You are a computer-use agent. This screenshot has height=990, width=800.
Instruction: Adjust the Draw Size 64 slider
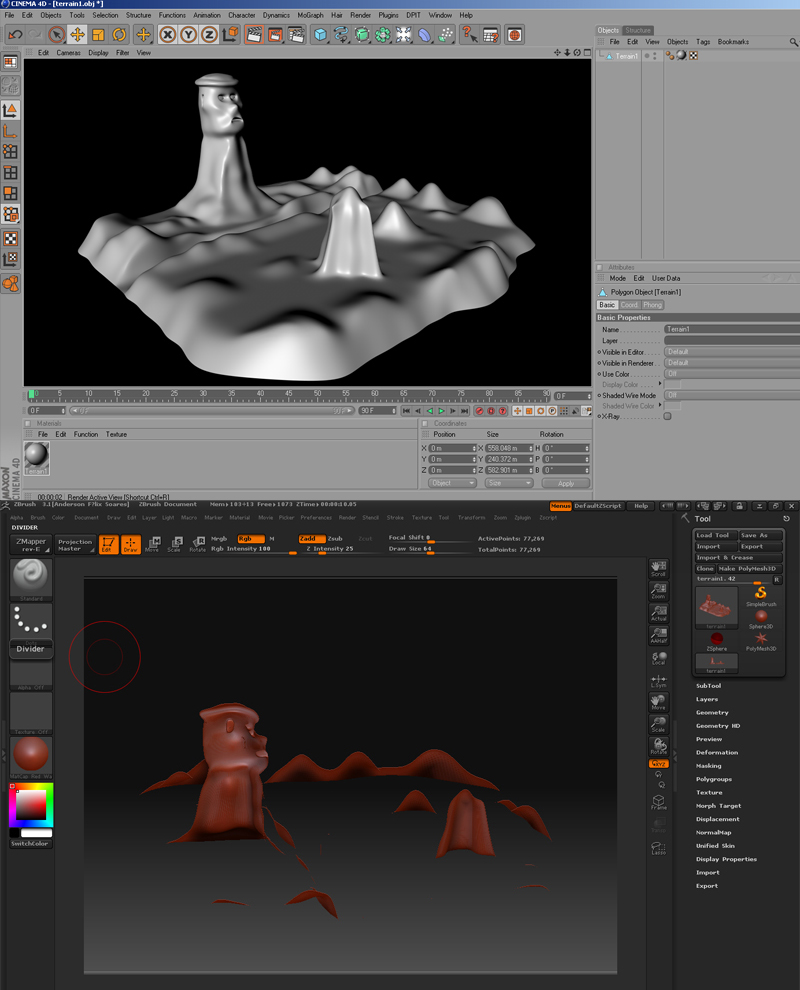click(429, 549)
